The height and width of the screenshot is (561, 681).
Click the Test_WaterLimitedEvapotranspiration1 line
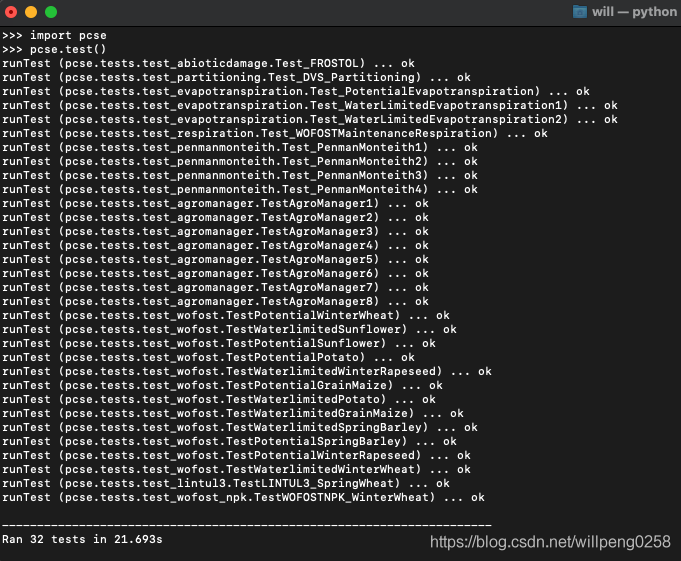tap(310, 105)
